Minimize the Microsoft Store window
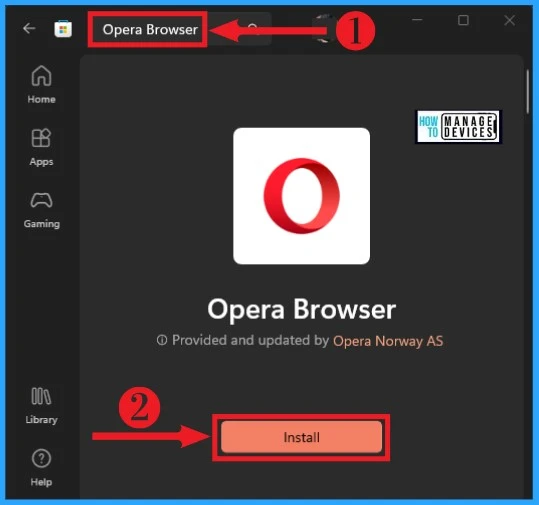539x505 pixels. tap(417, 20)
